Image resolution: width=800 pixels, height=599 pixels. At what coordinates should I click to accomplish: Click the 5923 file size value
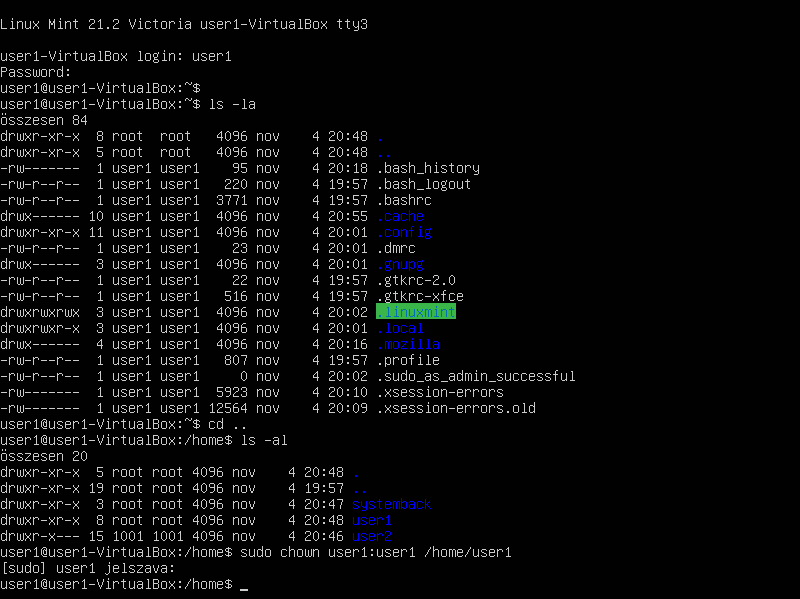(x=232, y=392)
